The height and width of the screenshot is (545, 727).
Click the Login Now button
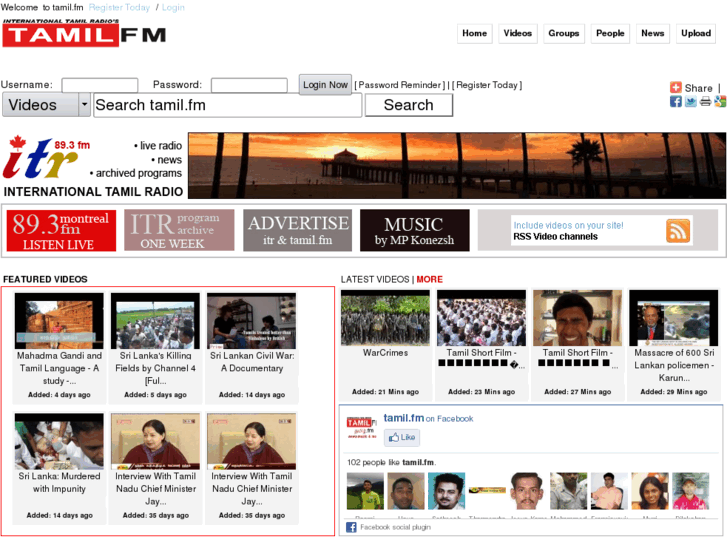[325, 85]
